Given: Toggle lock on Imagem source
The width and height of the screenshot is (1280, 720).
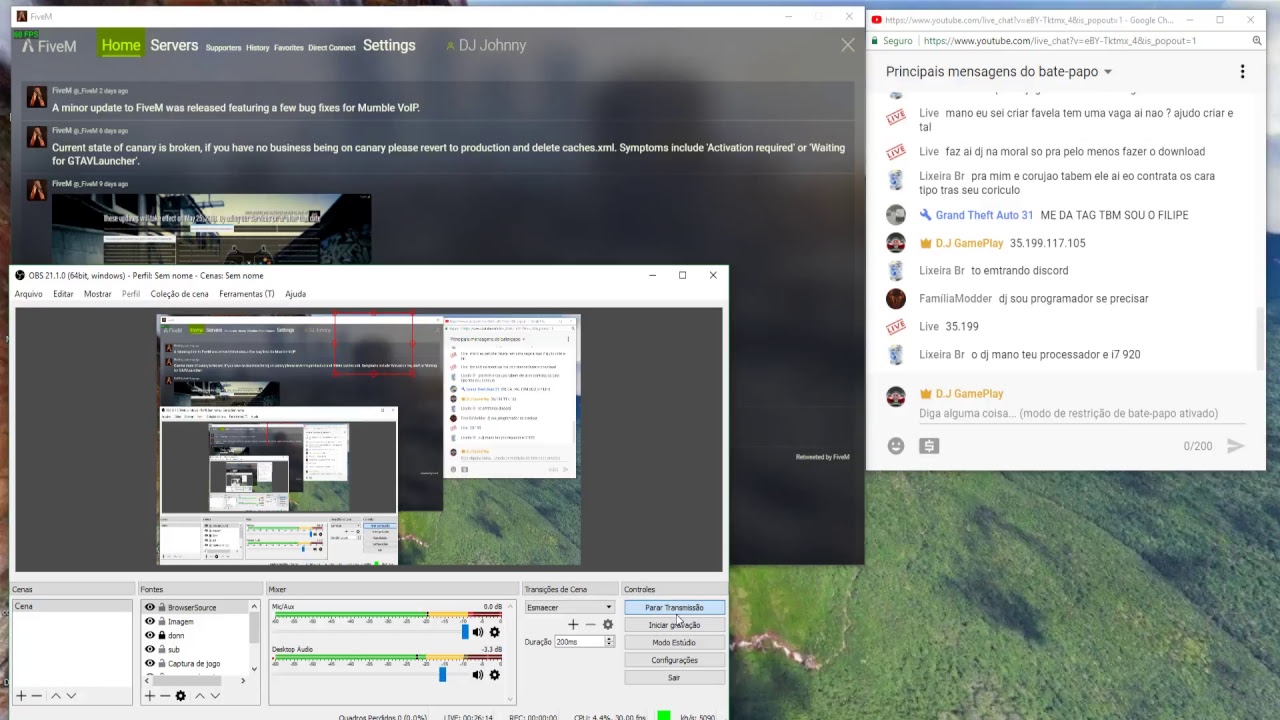Looking at the screenshot, I should tap(162, 621).
